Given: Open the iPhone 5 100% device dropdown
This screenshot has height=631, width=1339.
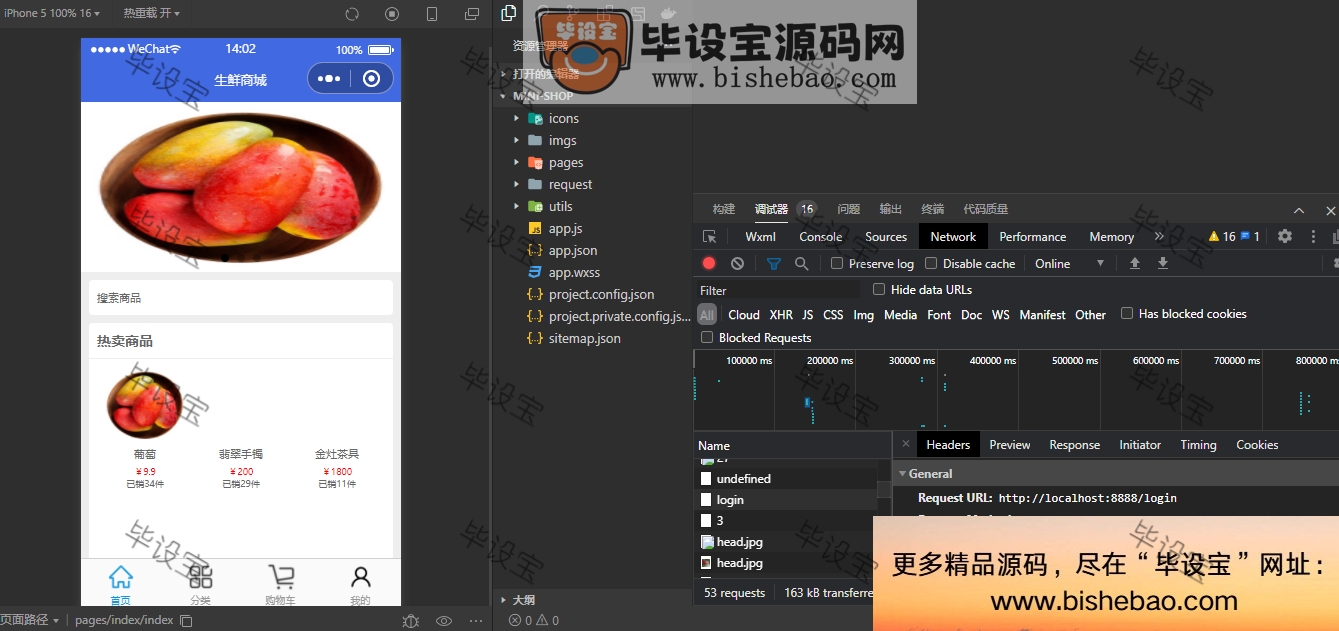Looking at the screenshot, I should coord(51,13).
